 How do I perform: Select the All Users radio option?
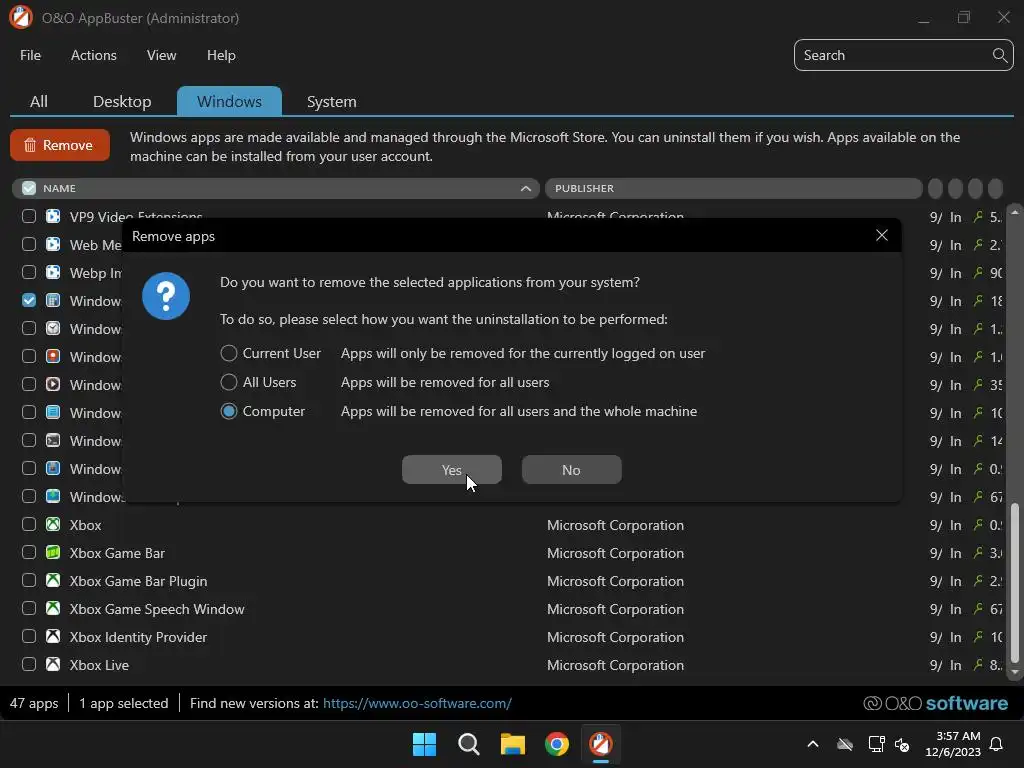(x=229, y=382)
